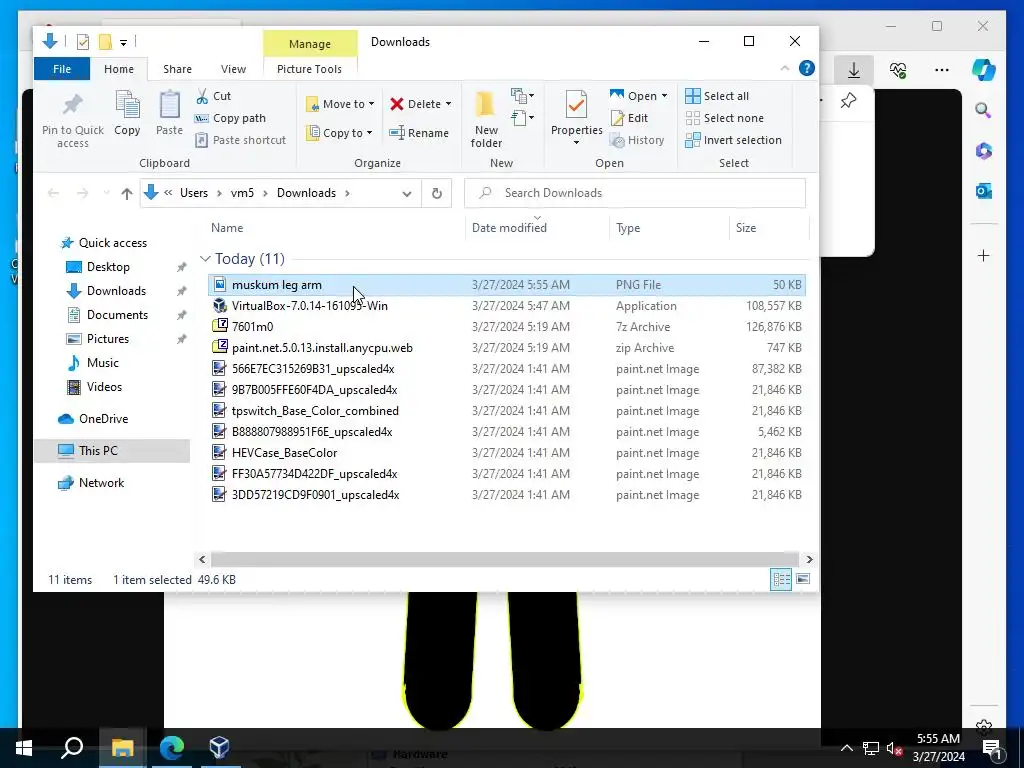Refresh the Downloads folder
Viewport: 1024px width, 768px height.
click(x=437, y=193)
